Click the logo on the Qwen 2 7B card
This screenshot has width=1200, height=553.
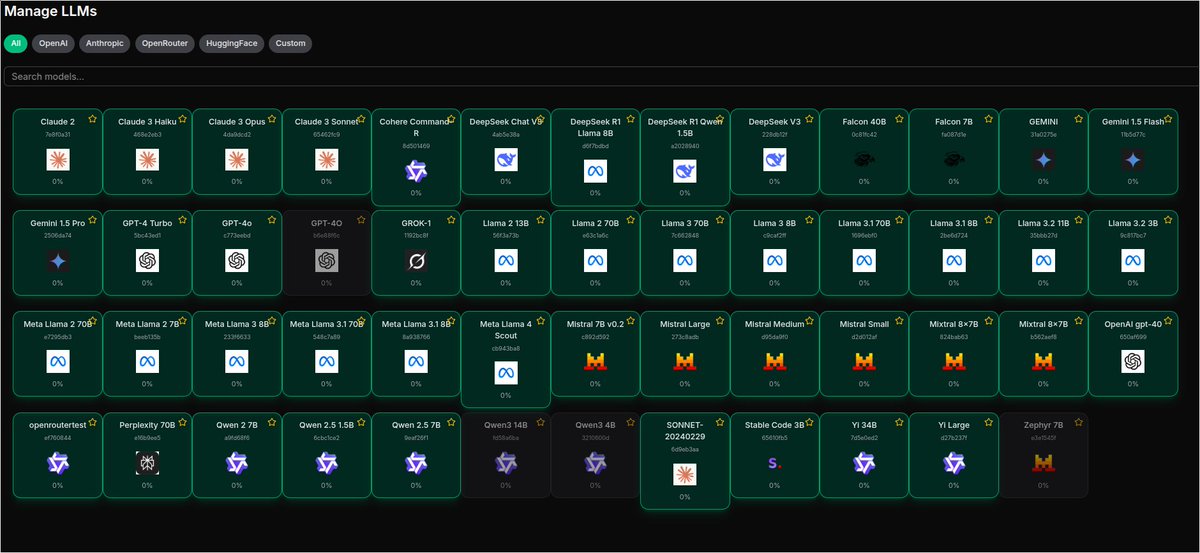click(x=236, y=462)
